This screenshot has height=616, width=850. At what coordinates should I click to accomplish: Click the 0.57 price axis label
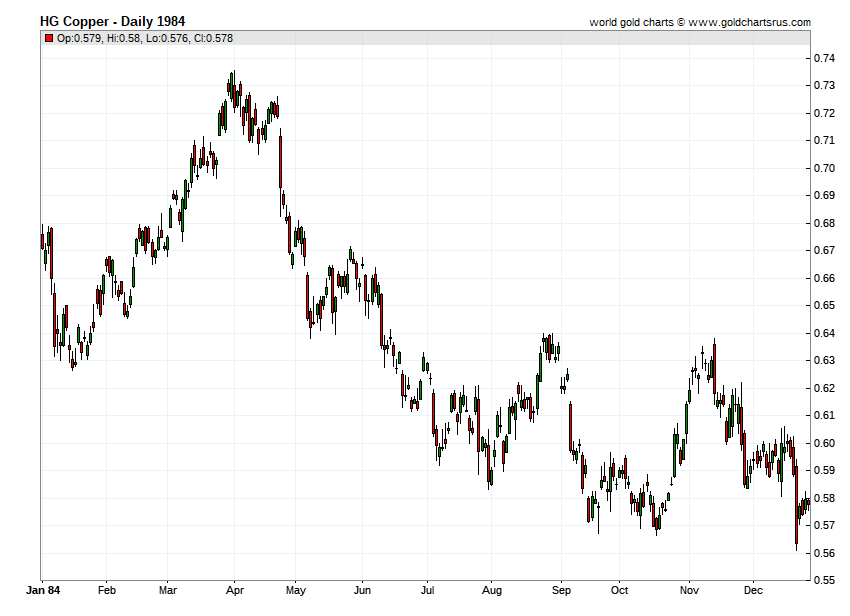click(825, 525)
